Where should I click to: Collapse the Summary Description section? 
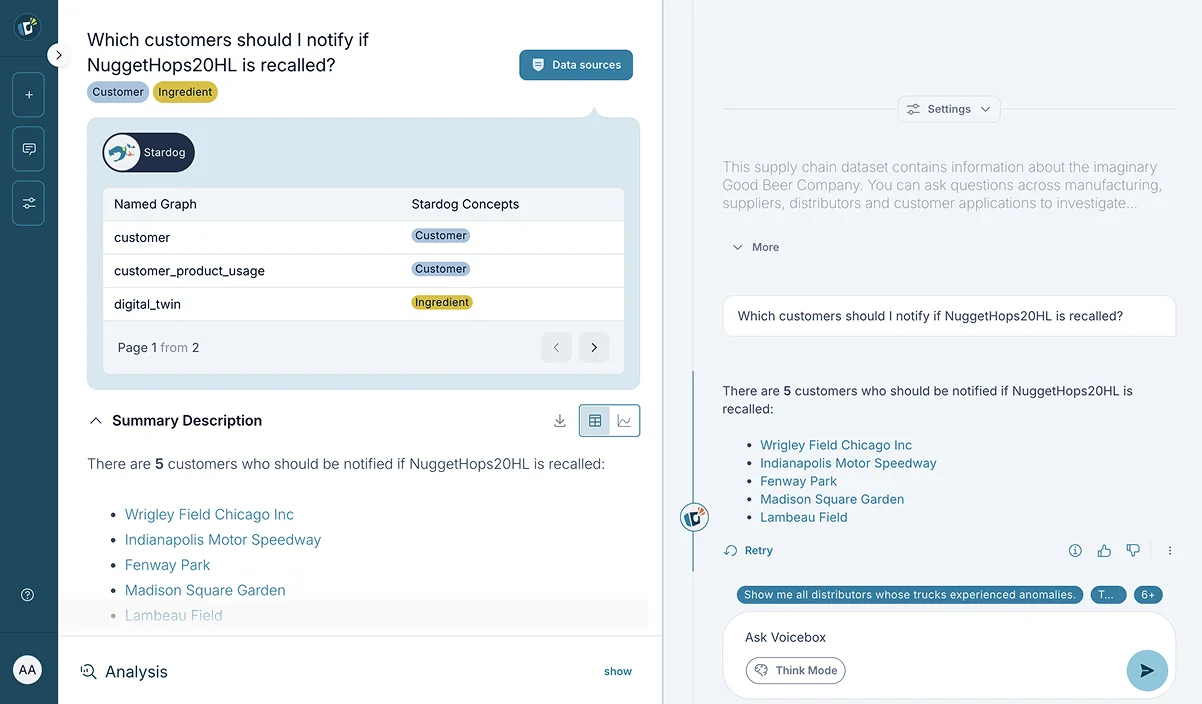(x=96, y=421)
